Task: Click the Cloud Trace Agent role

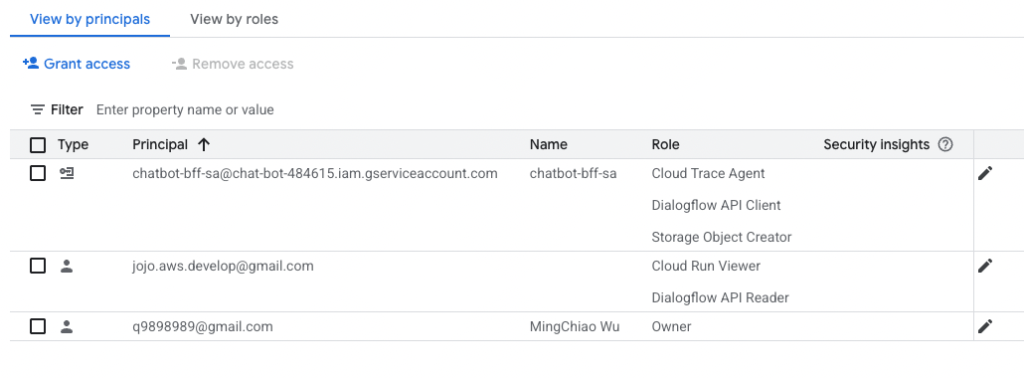Action: 709,174
